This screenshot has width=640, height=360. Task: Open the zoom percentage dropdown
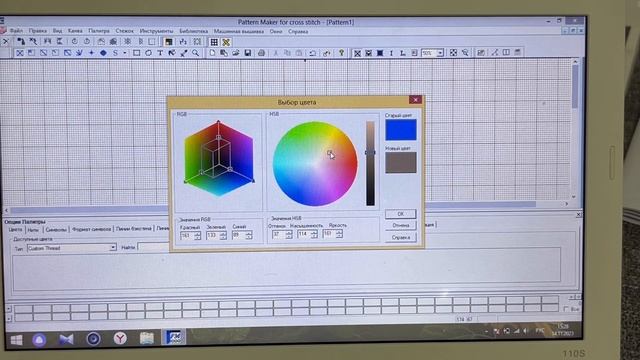440,53
